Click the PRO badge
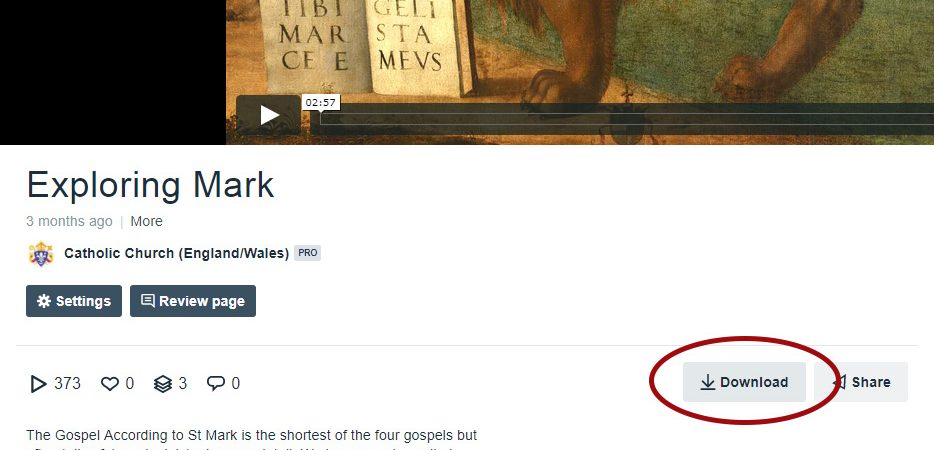 pyautogui.click(x=307, y=253)
